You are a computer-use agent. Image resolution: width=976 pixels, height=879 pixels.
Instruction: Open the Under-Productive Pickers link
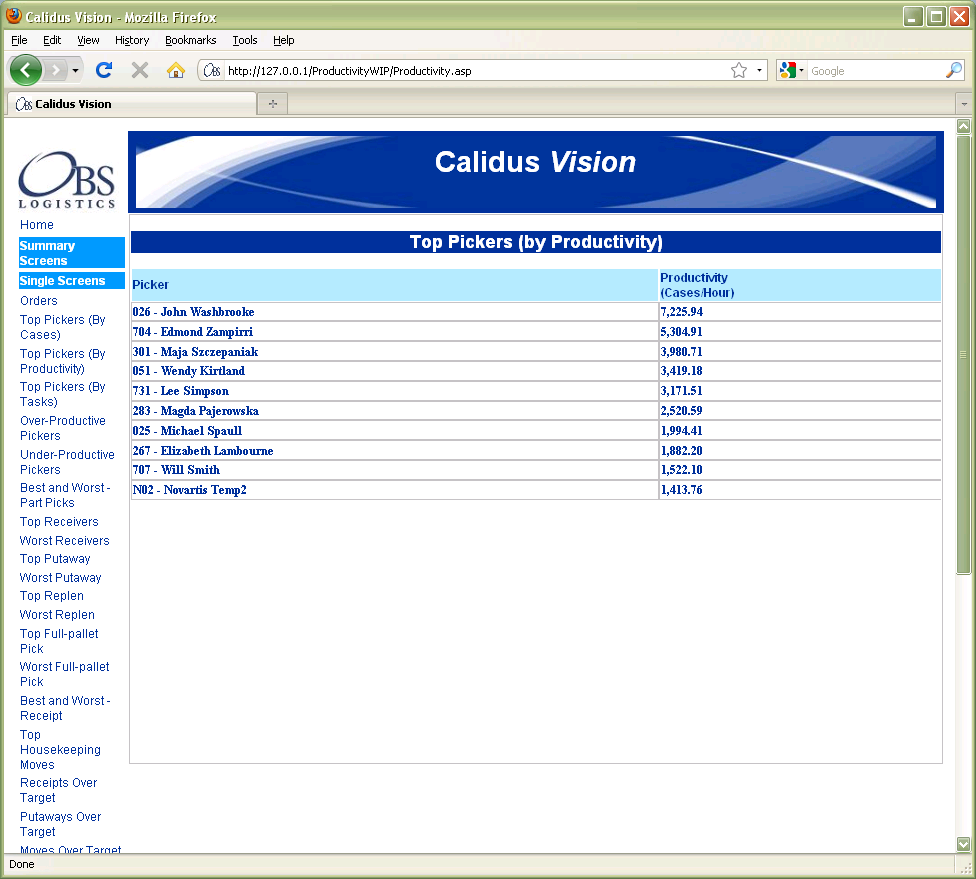click(67, 462)
